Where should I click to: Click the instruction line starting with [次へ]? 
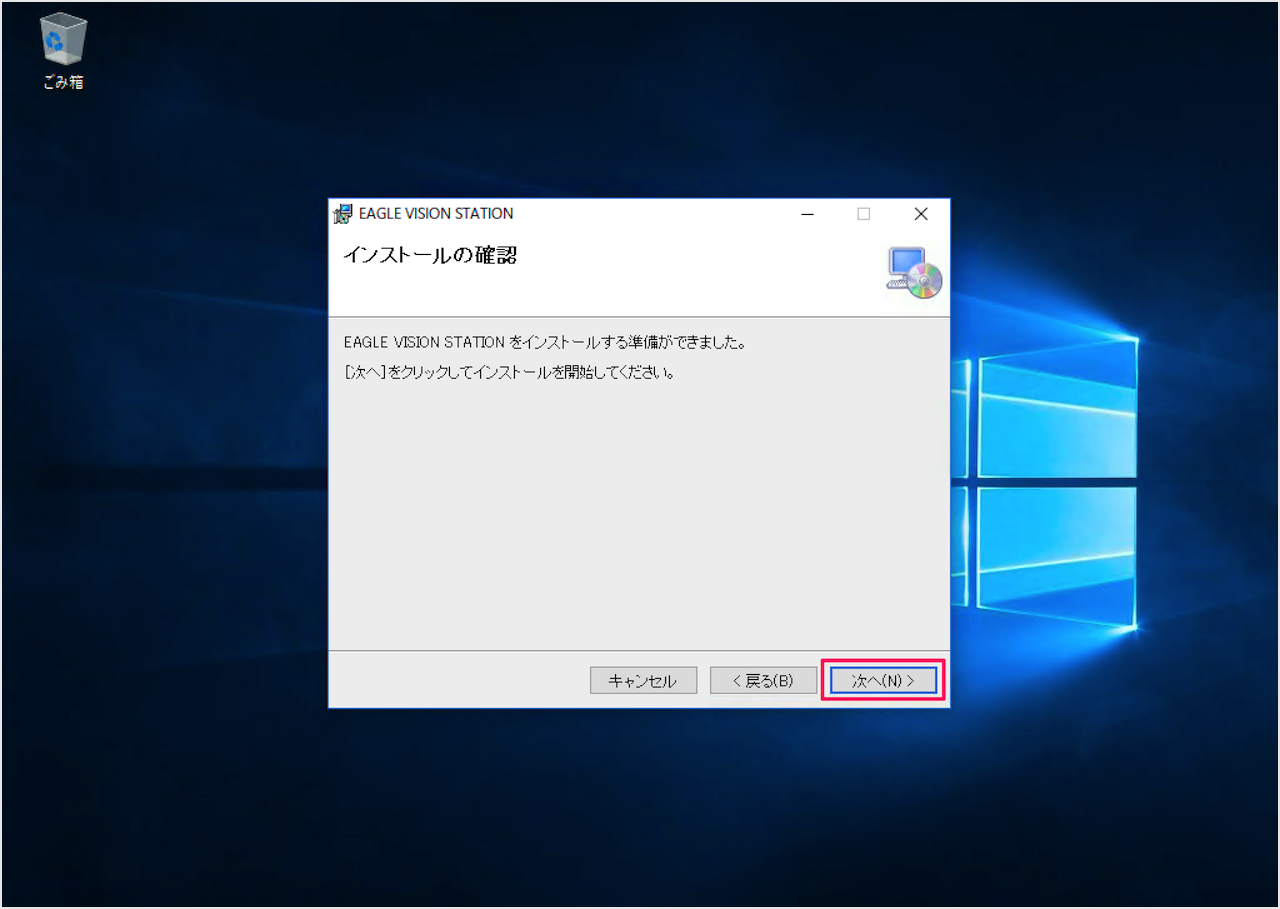pos(509,373)
